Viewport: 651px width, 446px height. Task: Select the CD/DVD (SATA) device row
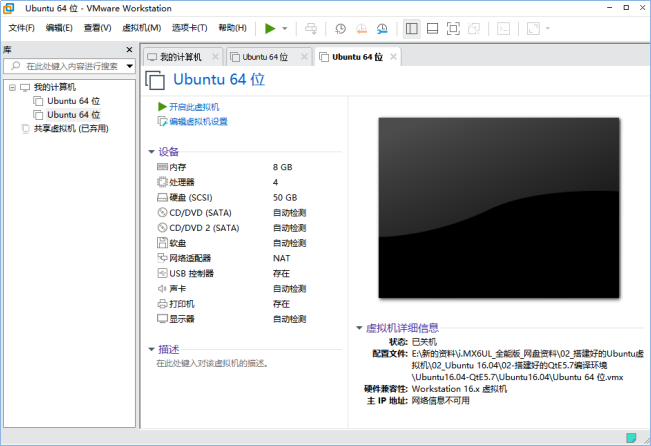232,213
